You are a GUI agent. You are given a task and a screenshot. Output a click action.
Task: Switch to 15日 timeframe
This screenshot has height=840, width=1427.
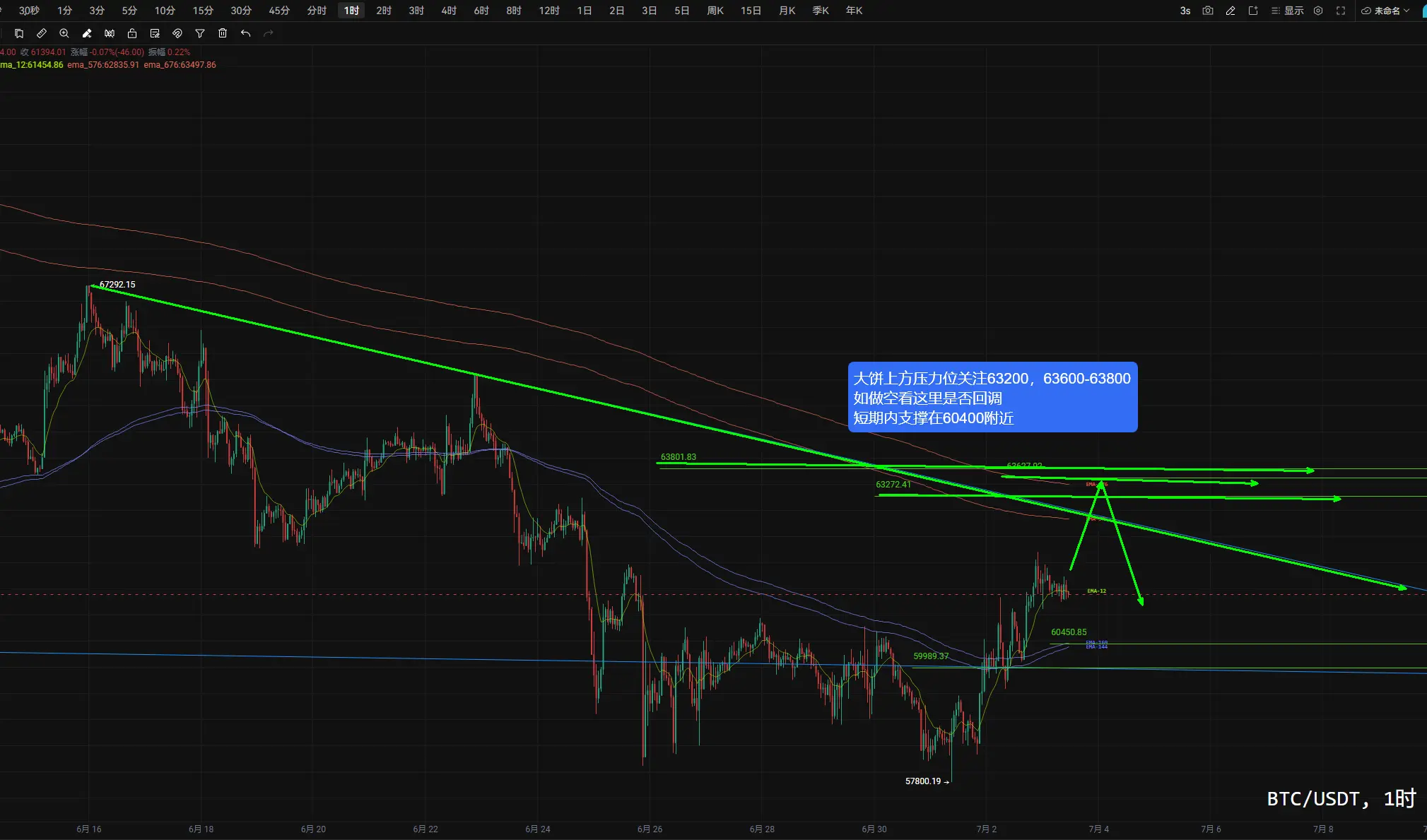pos(752,11)
